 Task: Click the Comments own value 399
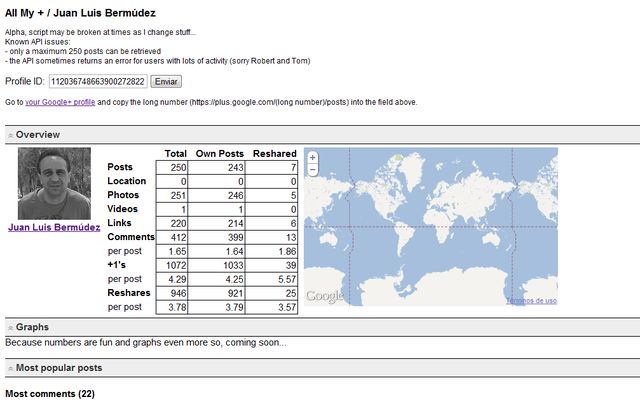tap(236, 238)
